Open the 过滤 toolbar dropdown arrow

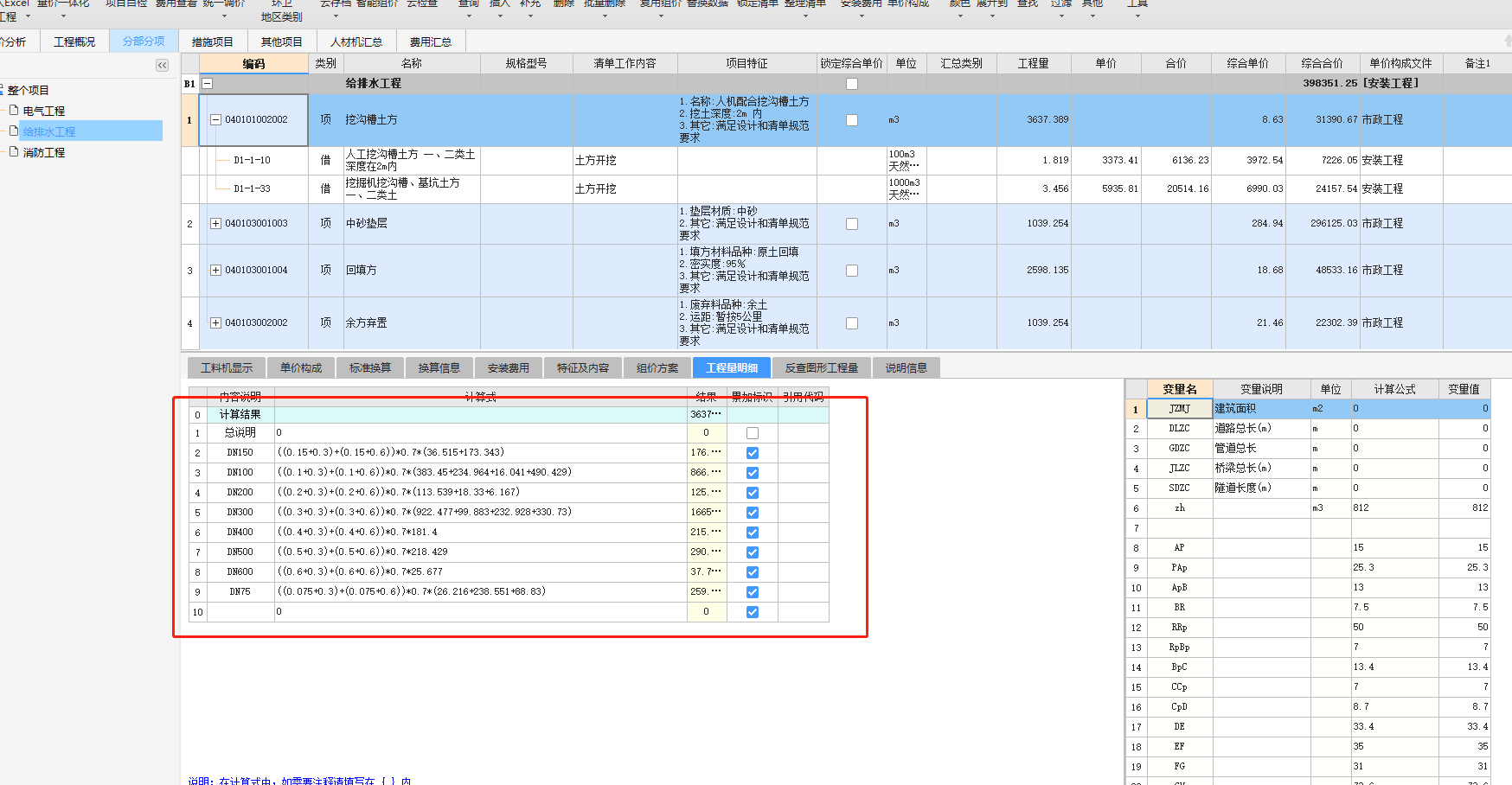tap(1061, 16)
